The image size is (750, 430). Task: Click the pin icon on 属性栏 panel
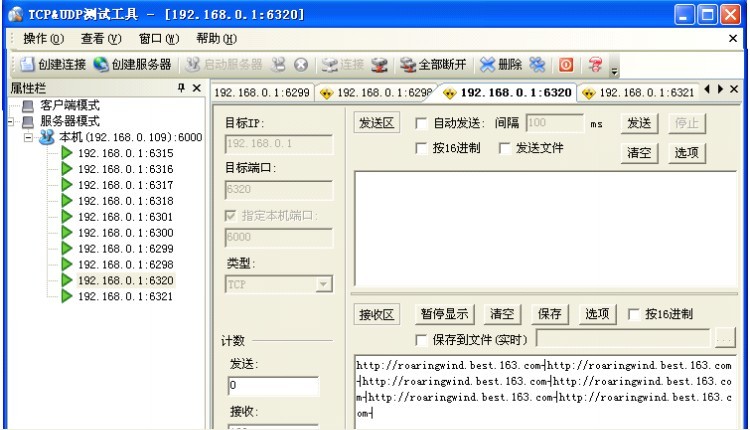(182, 88)
